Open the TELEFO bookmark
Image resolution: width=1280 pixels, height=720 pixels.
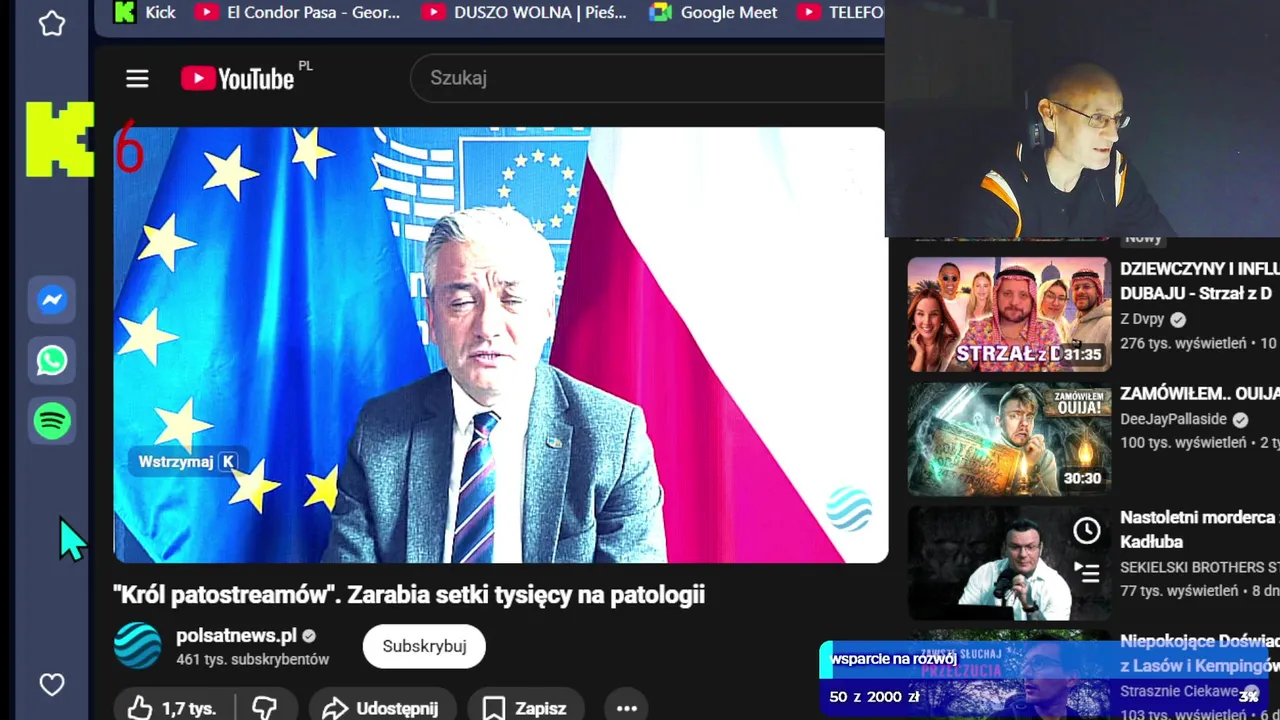tap(840, 12)
